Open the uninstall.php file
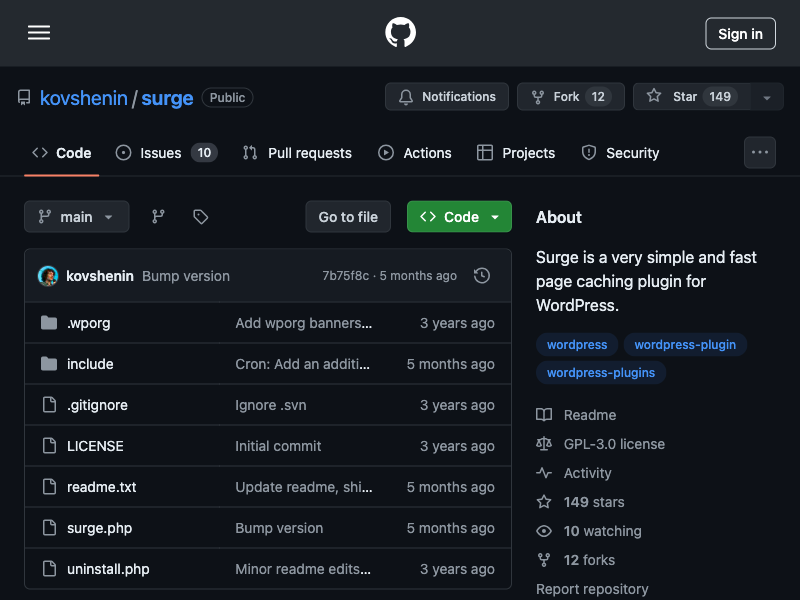The image size is (800, 600). pos(108,569)
